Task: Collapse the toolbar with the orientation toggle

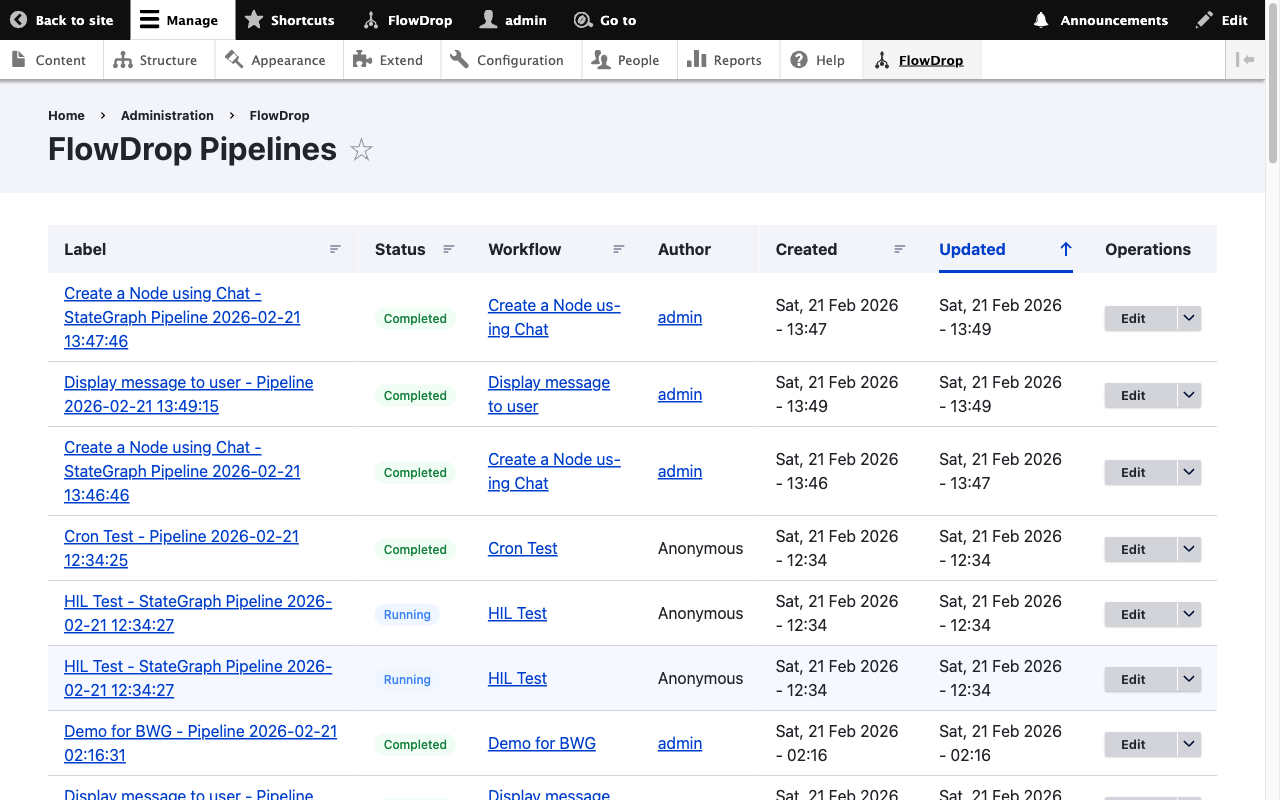Action: [1246, 59]
